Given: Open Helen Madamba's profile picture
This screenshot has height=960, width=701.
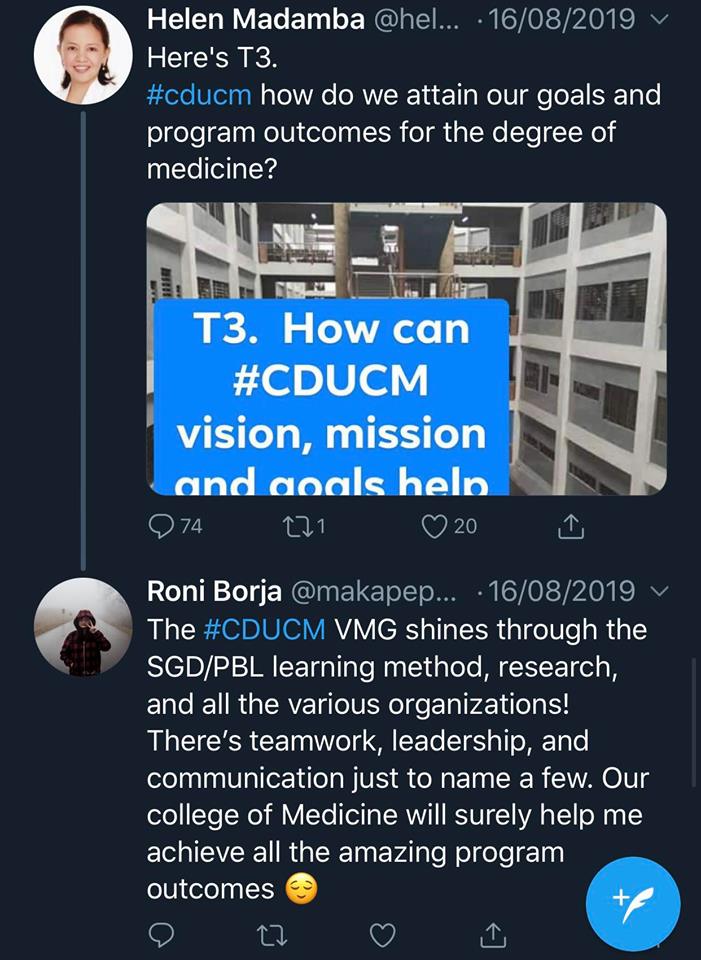Looking at the screenshot, I should tap(83, 56).
